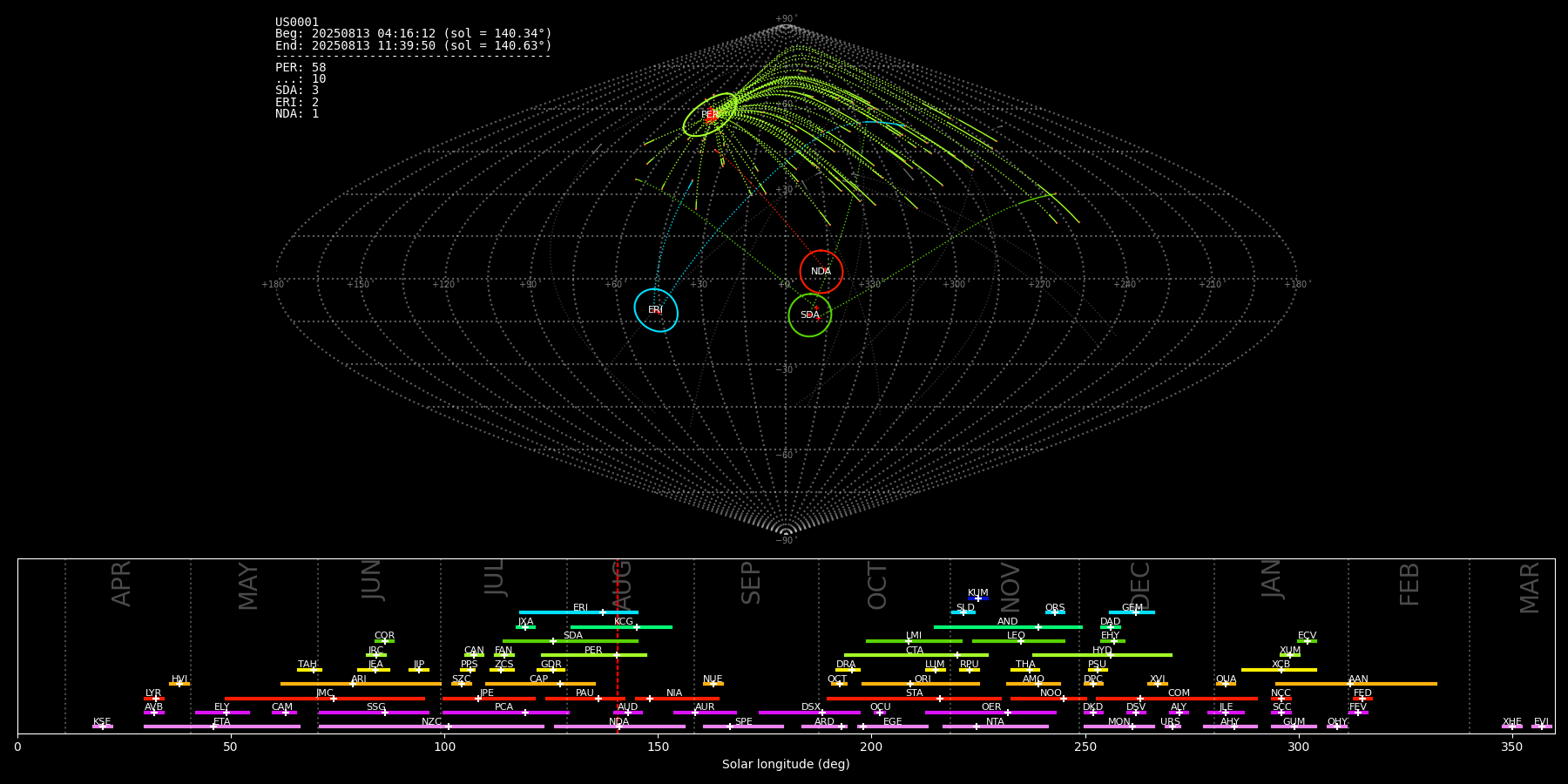The image size is (1568, 784).
Task: Click the pink NDA activity bar in timeline
Action: [x=619, y=727]
